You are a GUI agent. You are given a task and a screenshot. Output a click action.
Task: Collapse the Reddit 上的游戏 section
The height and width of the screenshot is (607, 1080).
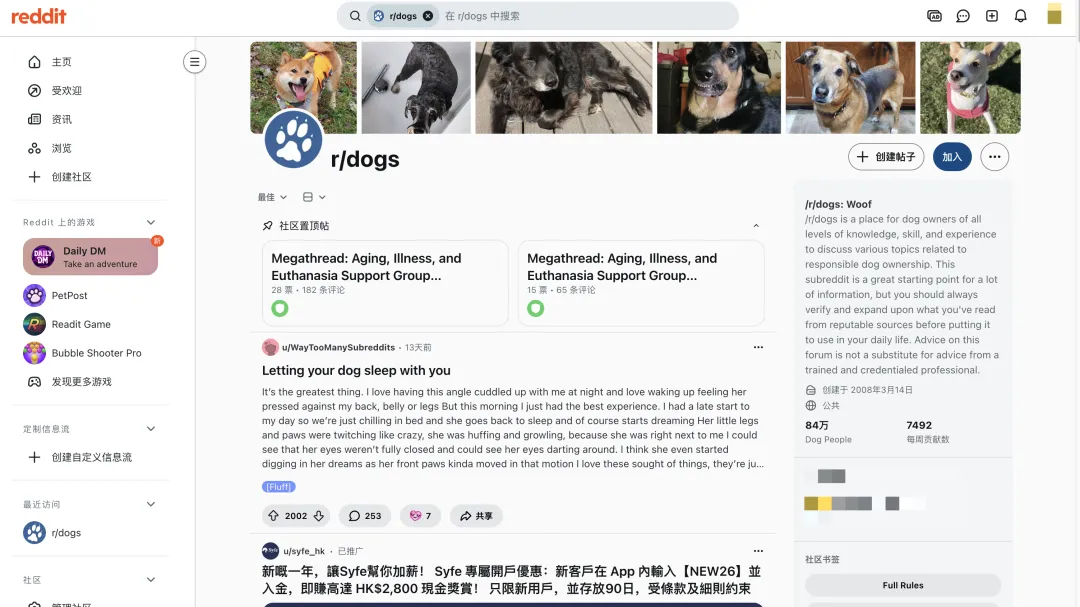[151, 222]
